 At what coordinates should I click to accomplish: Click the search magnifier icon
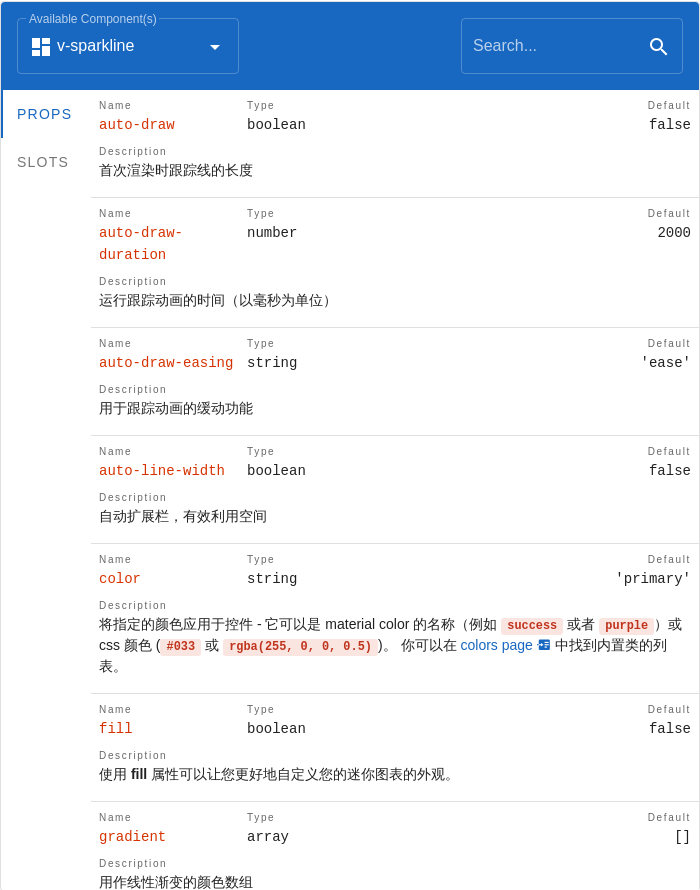coord(659,46)
